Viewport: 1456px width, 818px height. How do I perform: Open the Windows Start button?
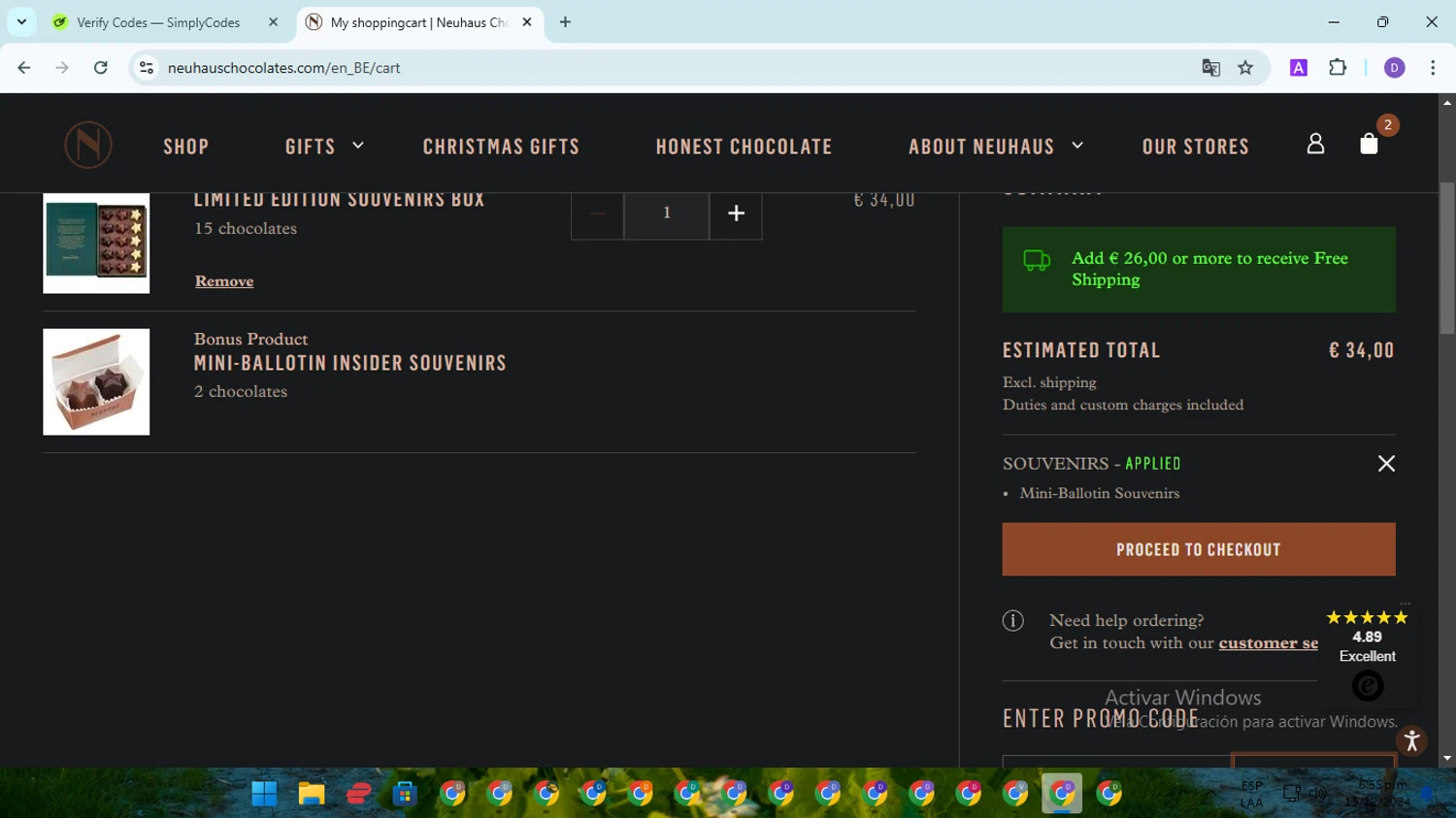pos(264,794)
